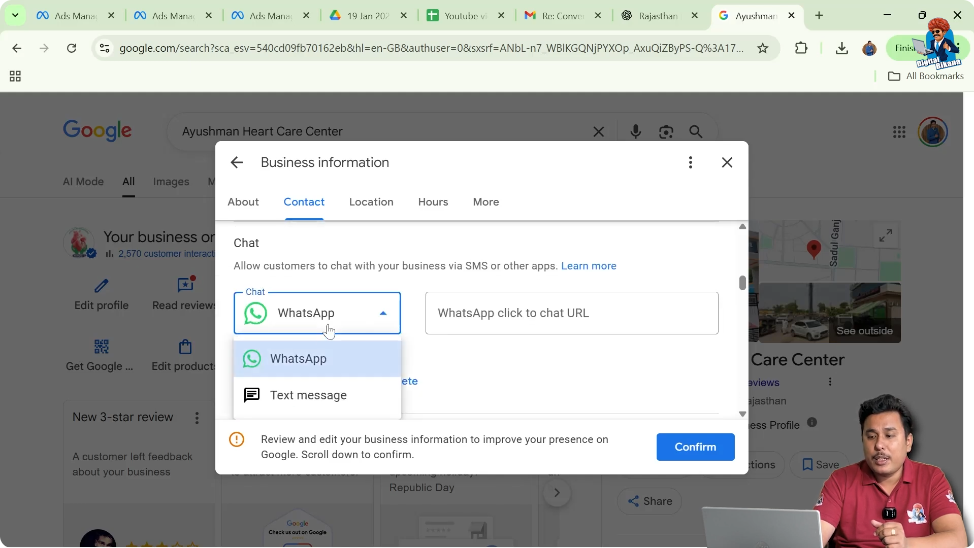Screen dimensions: 974x548
Task: Go back in Business information dialog
Action: coord(237,162)
